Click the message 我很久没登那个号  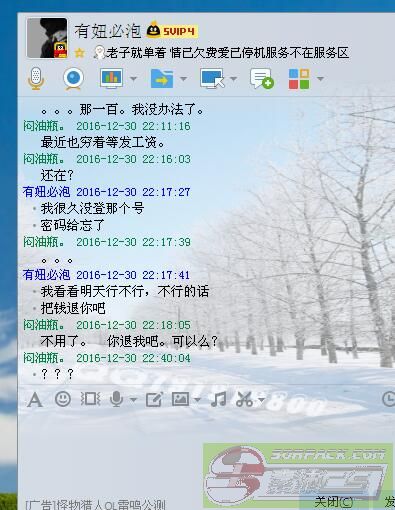pyautogui.click(x=92, y=209)
